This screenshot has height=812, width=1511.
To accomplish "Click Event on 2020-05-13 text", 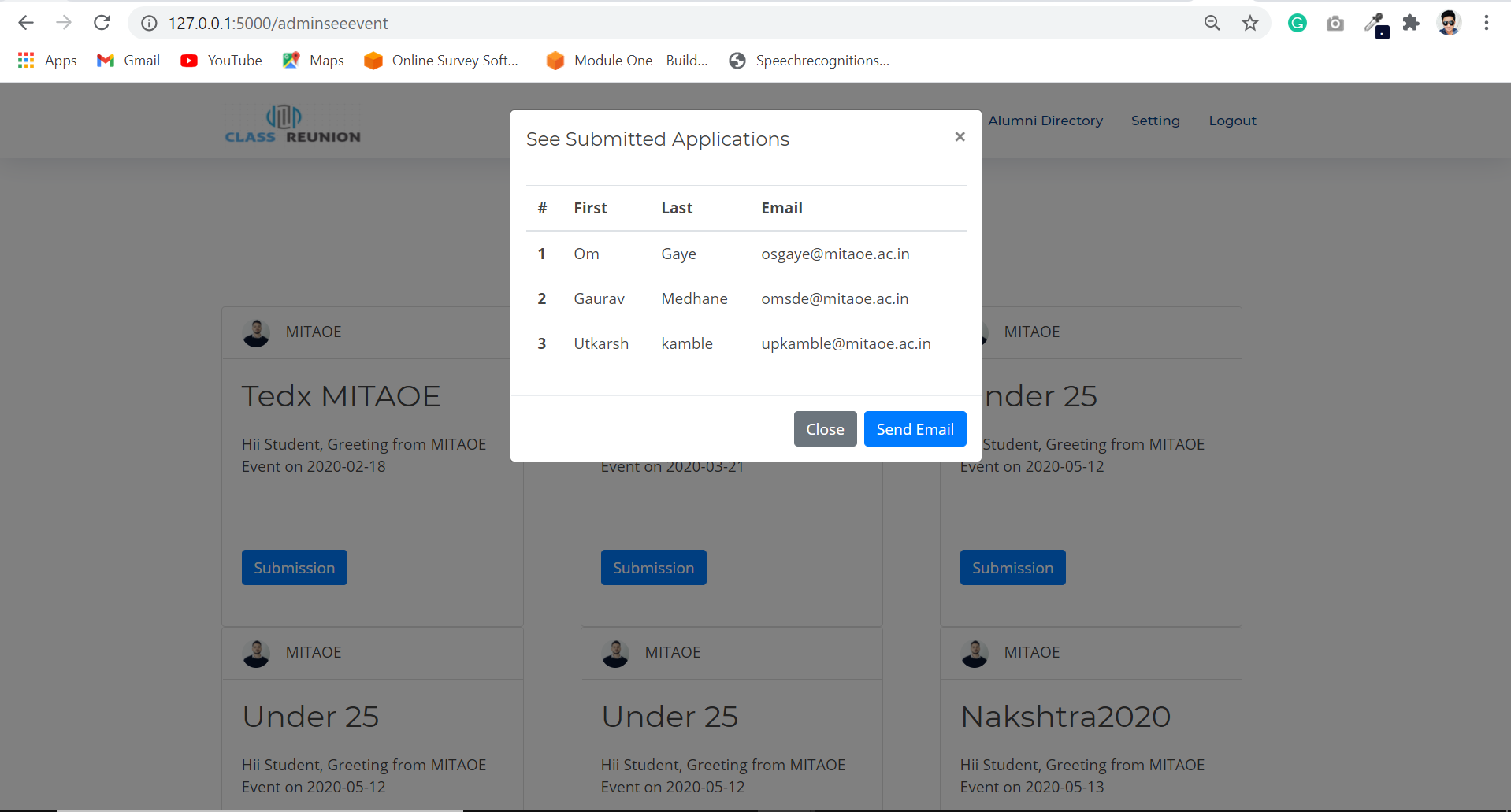I will pyautogui.click(x=1032, y=787).
